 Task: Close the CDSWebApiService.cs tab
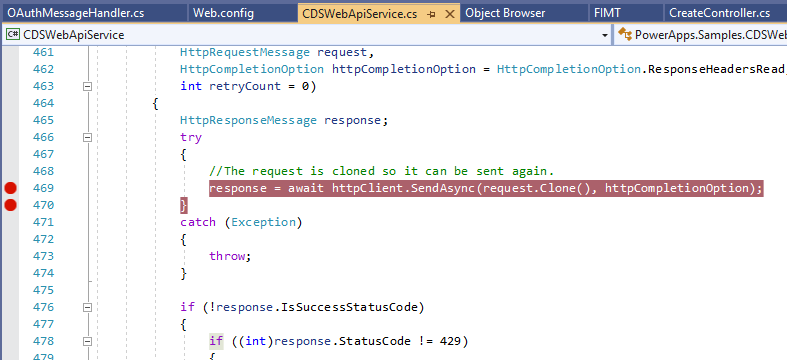450,14
